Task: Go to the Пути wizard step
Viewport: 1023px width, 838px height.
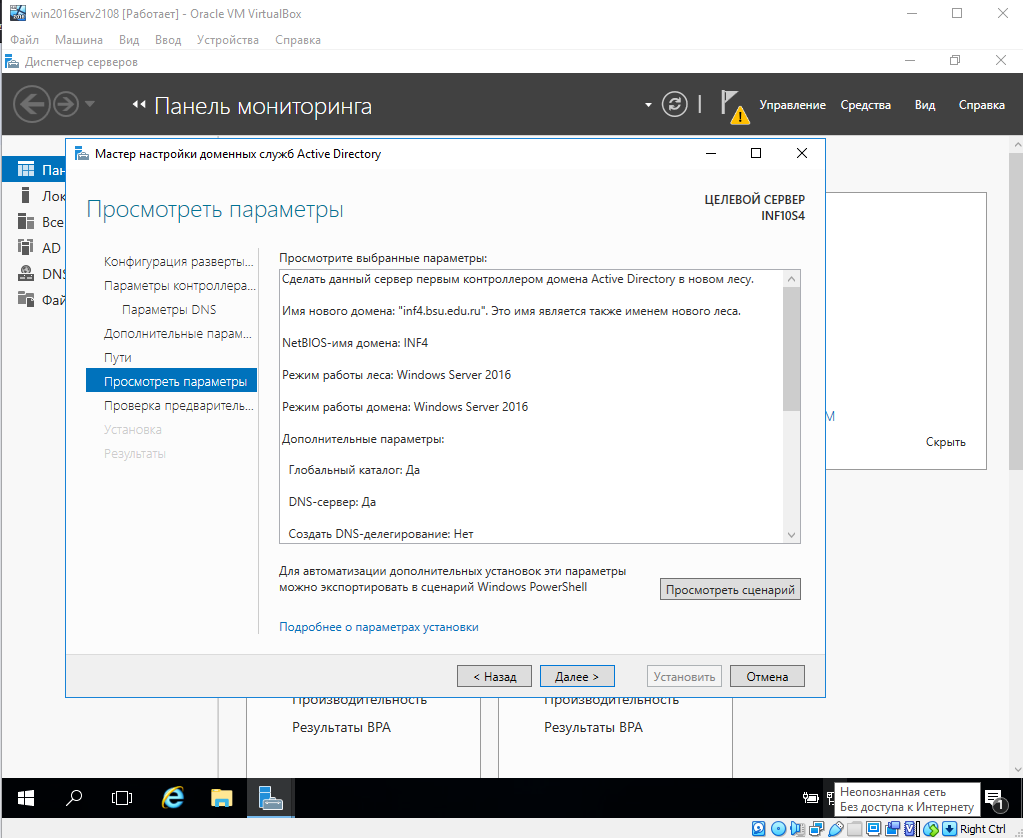Action: 117,358
